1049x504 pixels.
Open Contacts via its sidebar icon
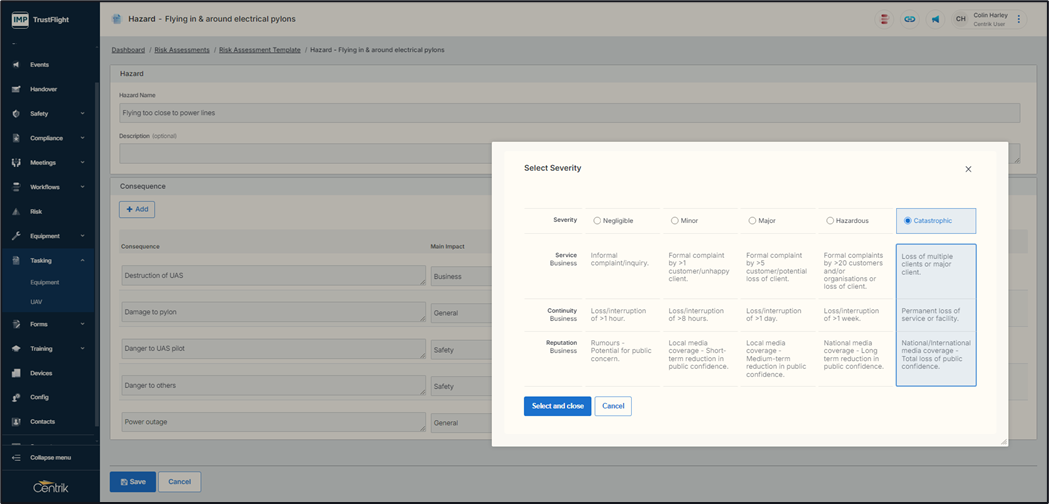[x=16, y=422]
